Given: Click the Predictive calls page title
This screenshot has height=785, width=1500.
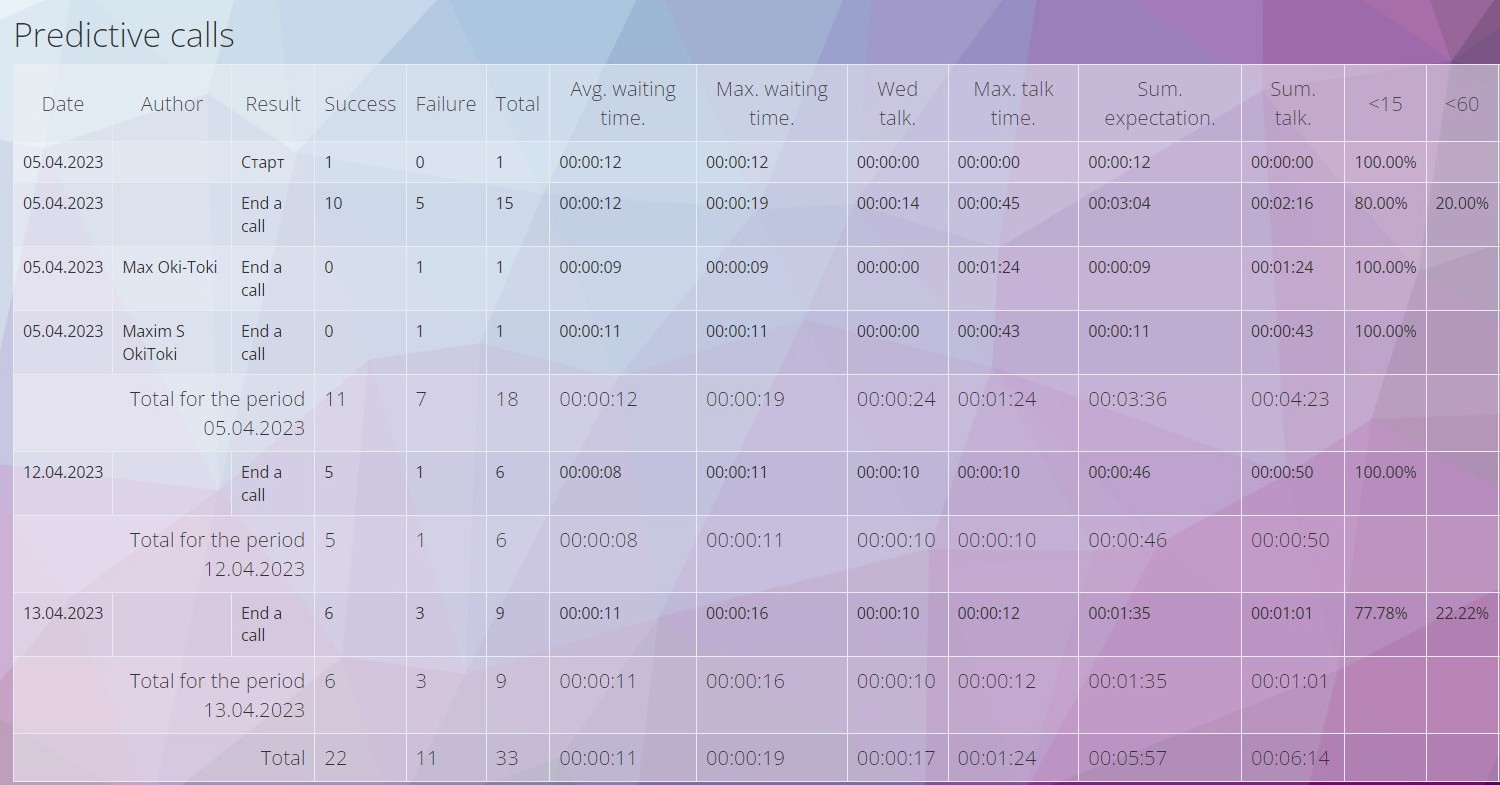Looking at the screenshot, I should 124,35.
